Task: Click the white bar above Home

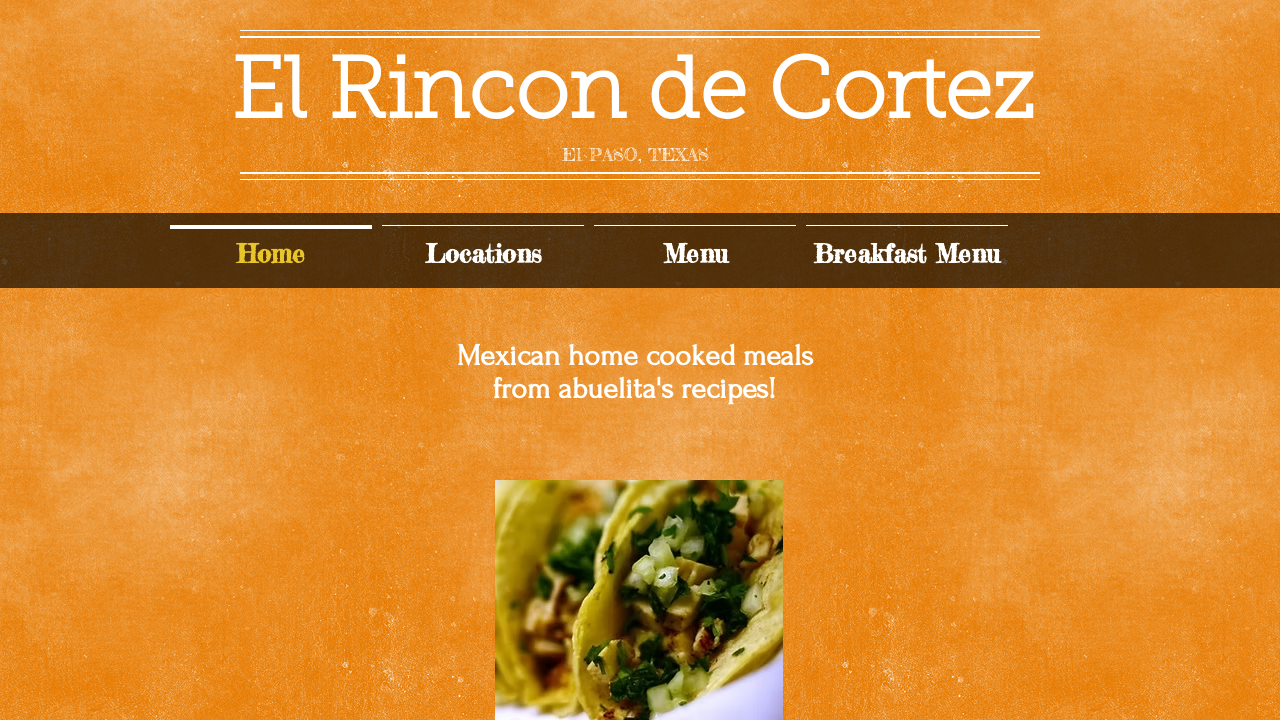Action: tap(271, 227)
